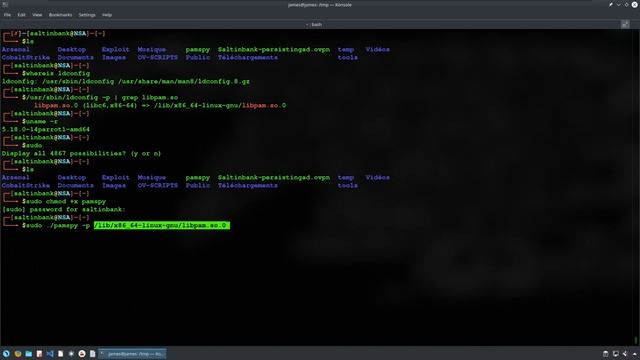The width and height of the screenshot is (640, 360).
Task: Click 'Saltinbank-persistingad.ovpn' in first ls output
Action: point(274,49)
